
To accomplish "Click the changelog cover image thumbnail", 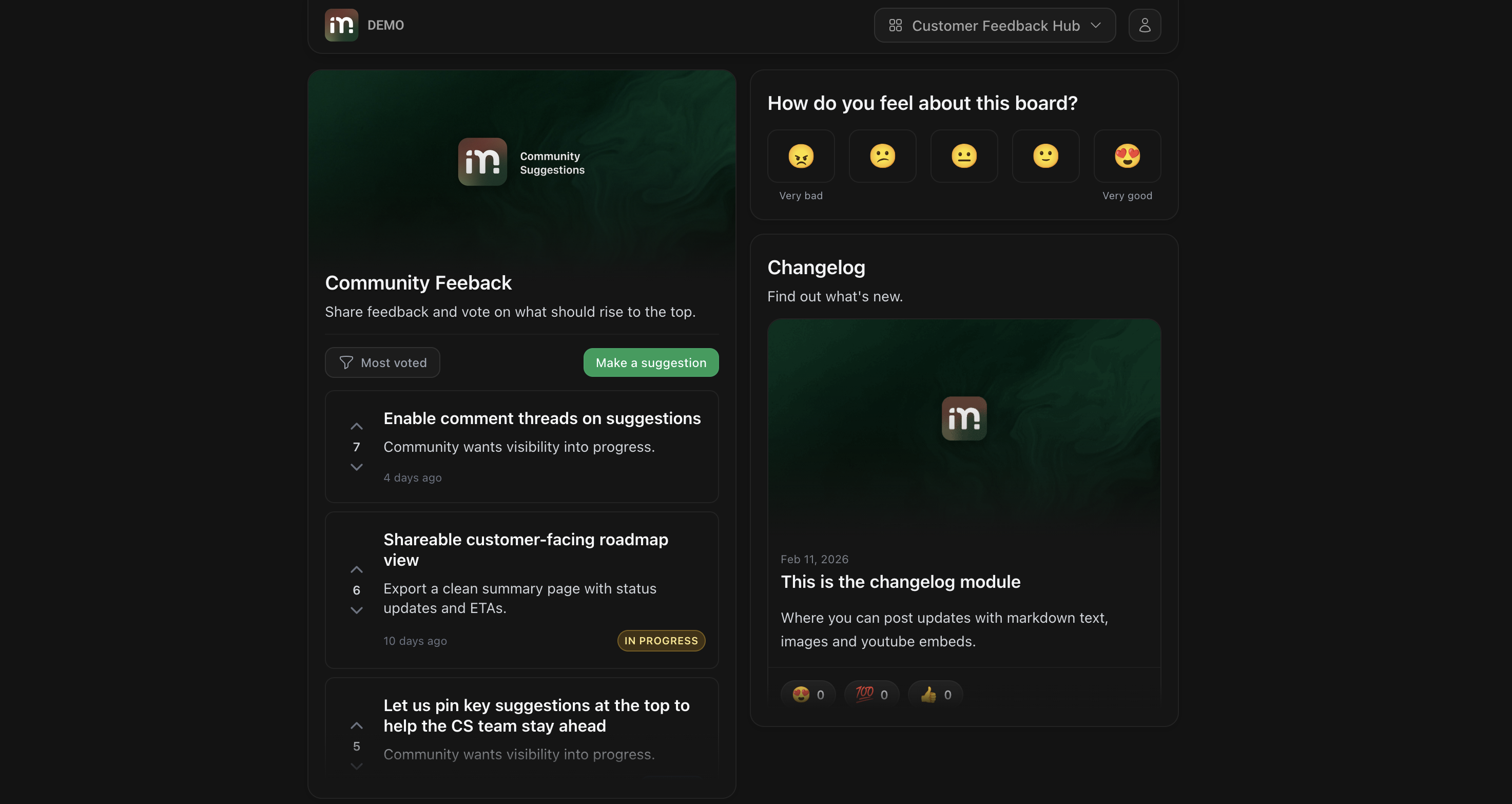I will click(963, 418).
